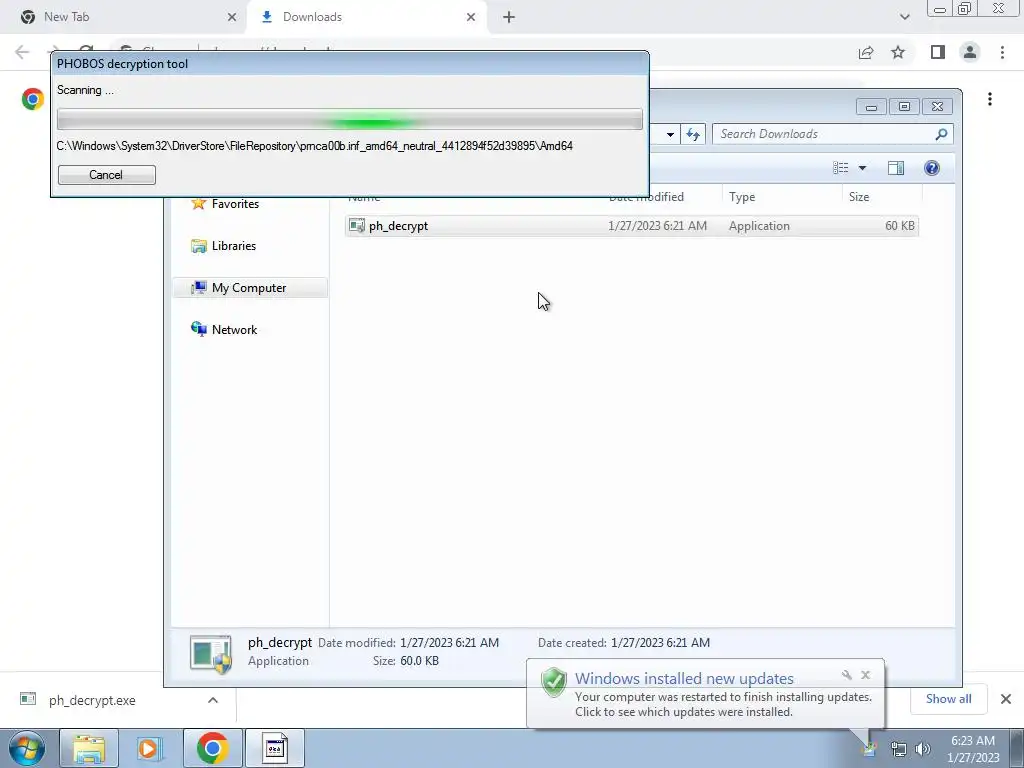Sort files by Date modified column

(663, 197)
